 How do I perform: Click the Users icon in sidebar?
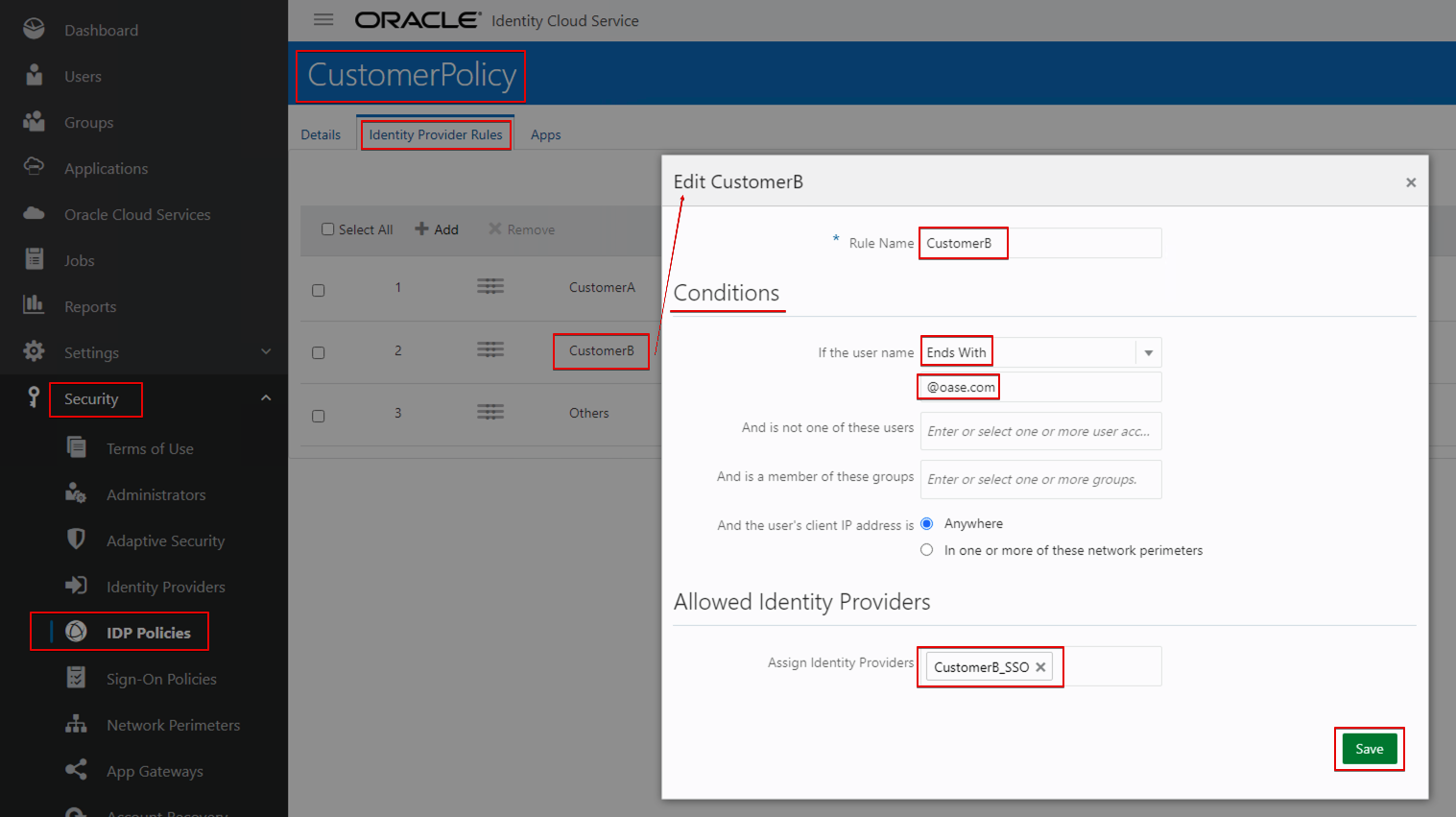tap(34, 75)
